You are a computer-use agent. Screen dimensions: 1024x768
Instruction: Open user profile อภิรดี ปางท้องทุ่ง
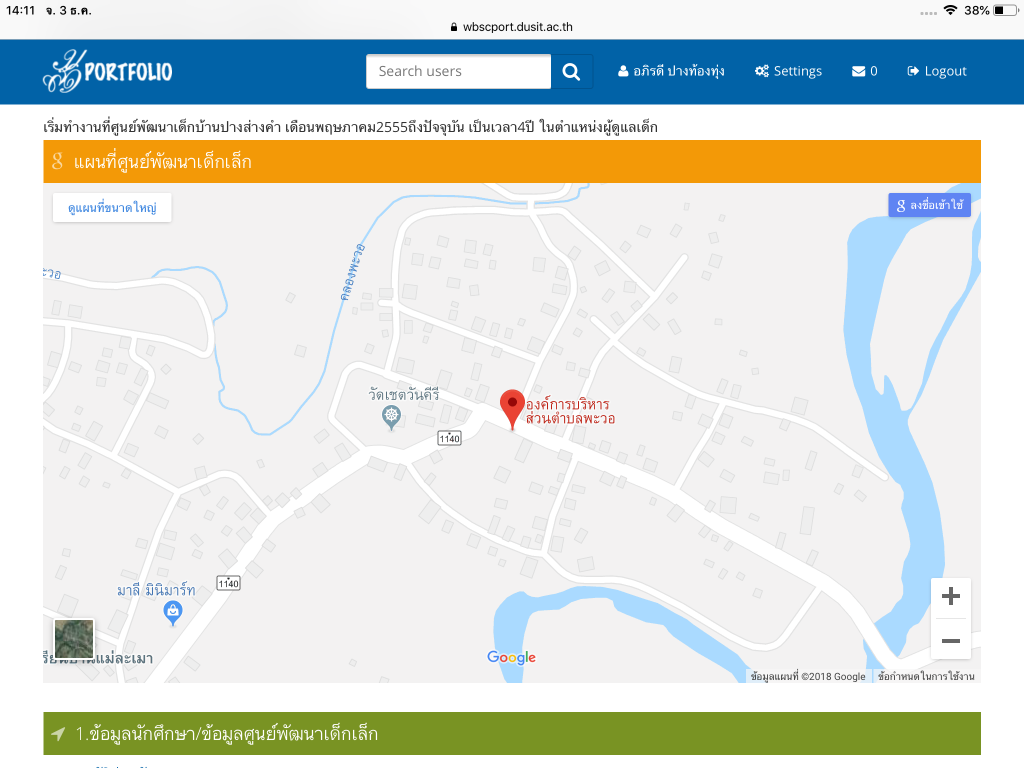(671, 71)
